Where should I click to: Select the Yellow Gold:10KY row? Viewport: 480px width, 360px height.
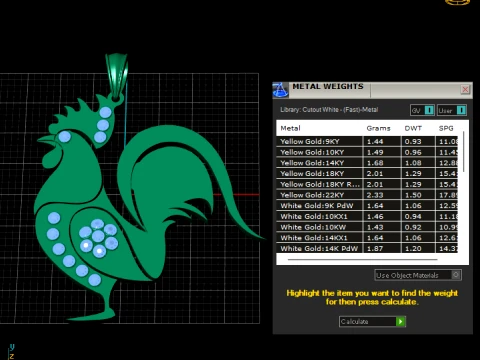coord(367,152)
